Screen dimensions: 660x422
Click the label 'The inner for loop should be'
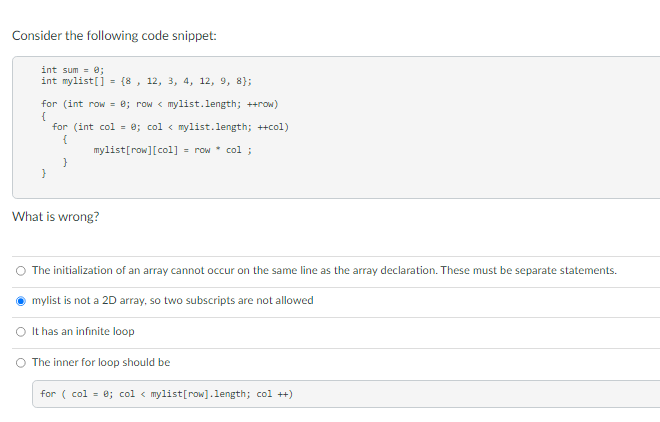101,362
